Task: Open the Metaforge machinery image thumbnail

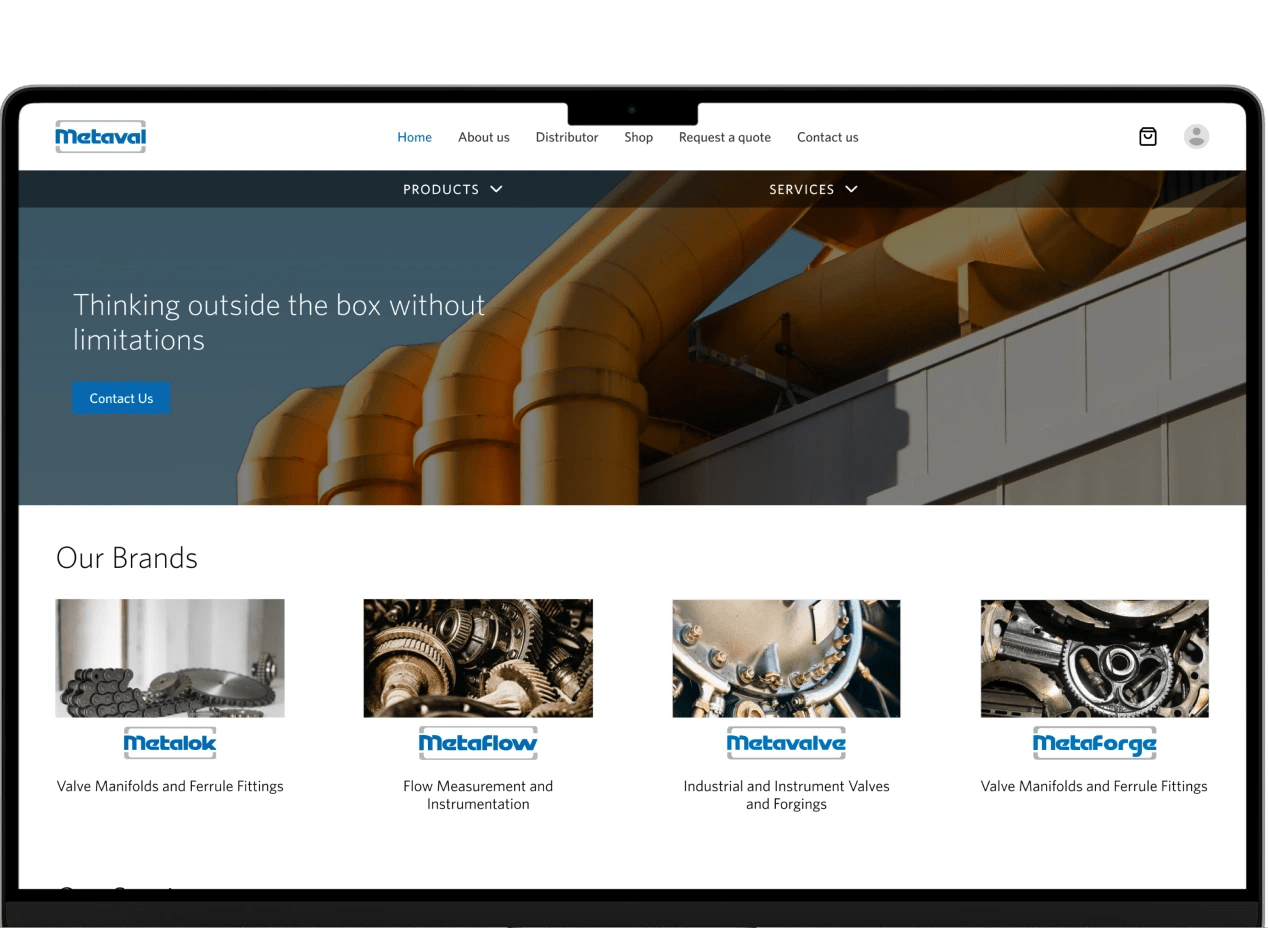Action: coord(1095,658)
